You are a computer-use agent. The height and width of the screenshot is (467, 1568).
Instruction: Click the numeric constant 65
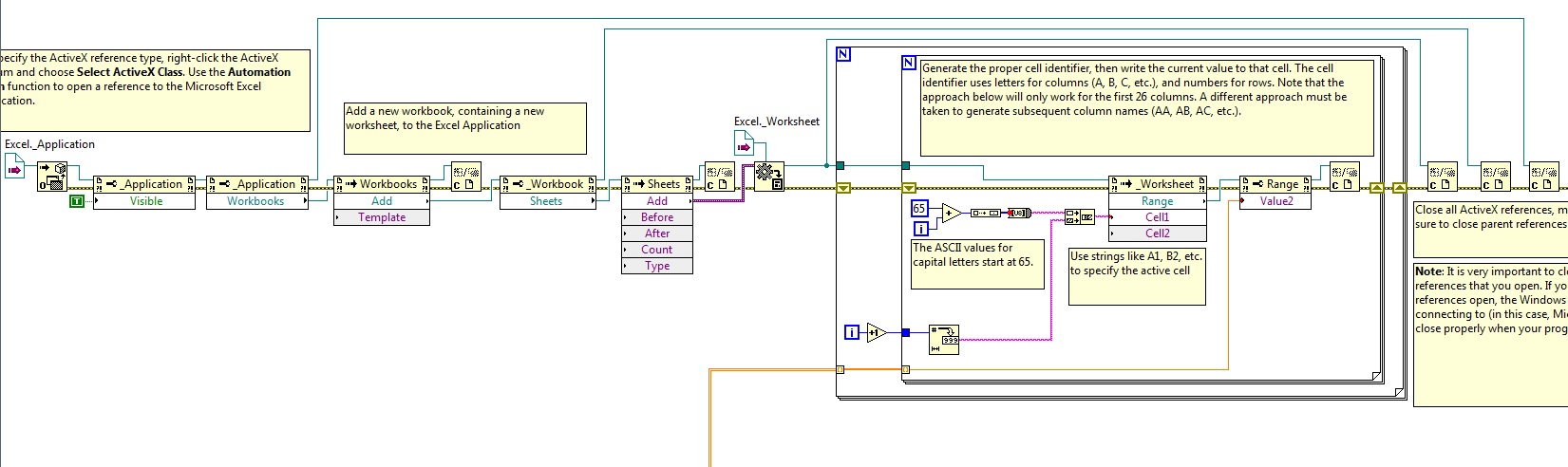click(x=918, y=208)
